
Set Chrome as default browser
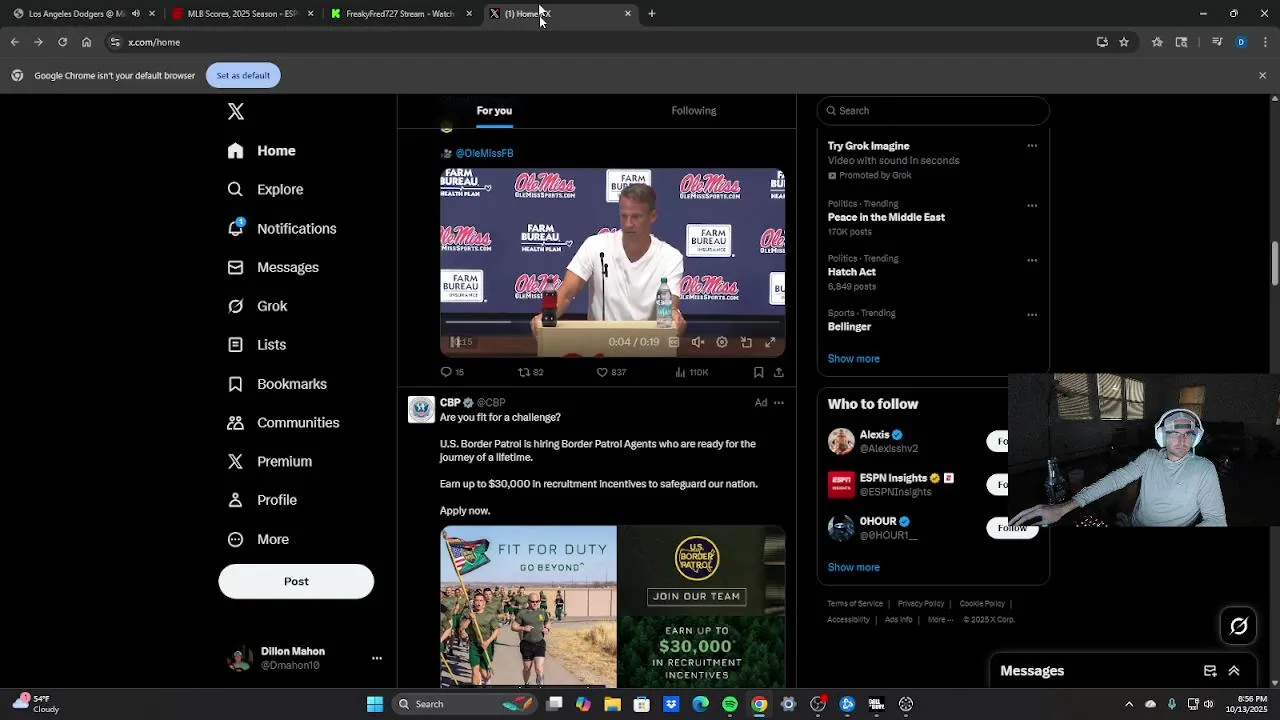click(243, 76)
